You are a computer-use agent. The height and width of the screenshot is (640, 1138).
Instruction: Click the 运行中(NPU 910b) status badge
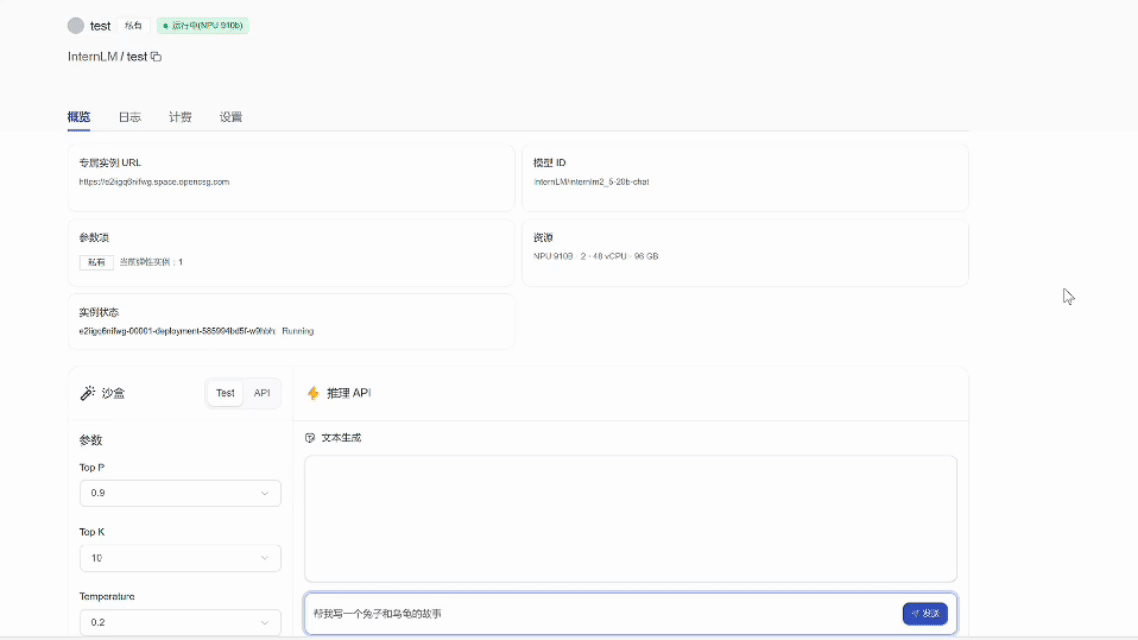tap(202, 25)
